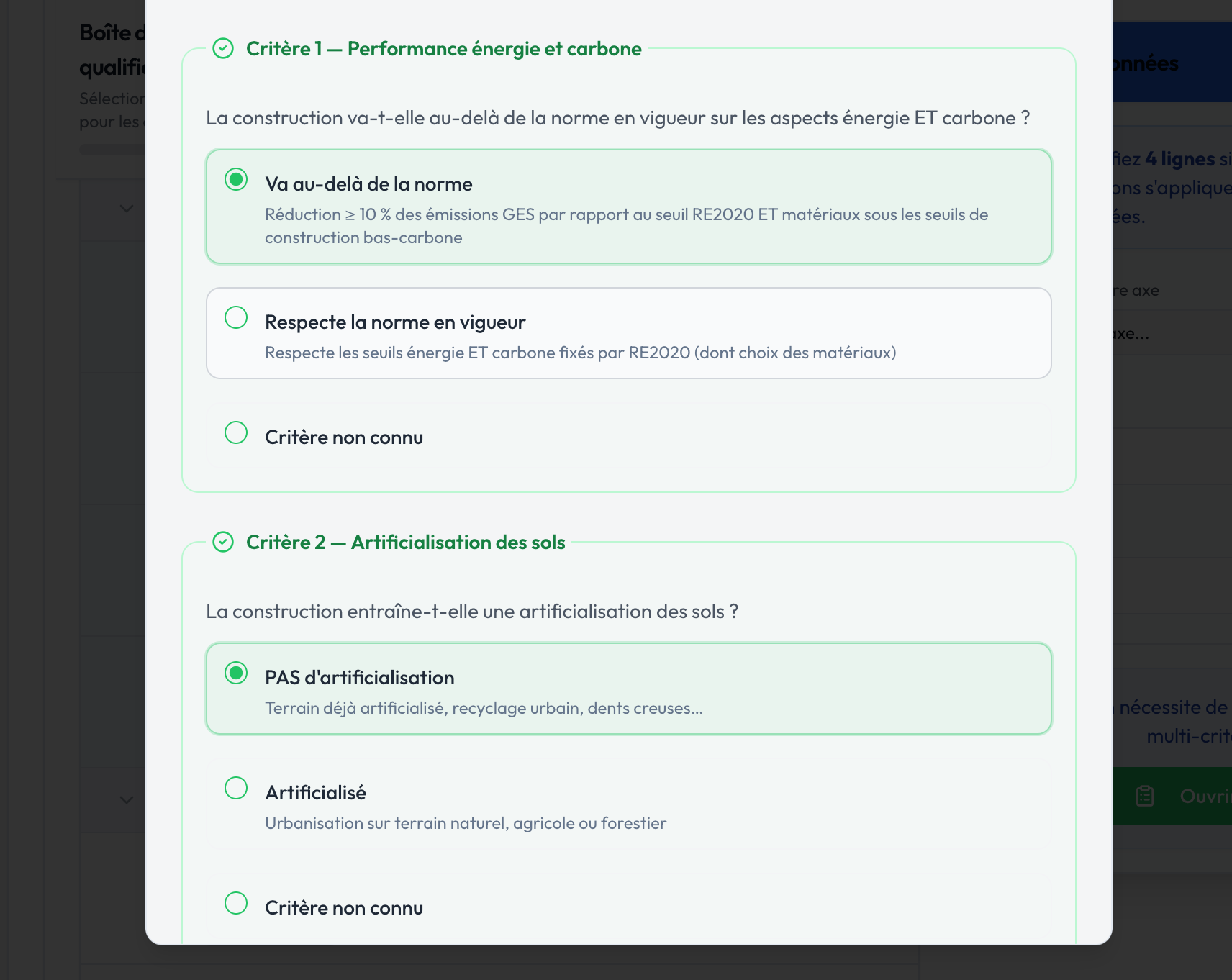The height and width of the screenshot is (980, 1232).
Task: Expand the top chevron row in the background table
Action: tap(125, 209)
